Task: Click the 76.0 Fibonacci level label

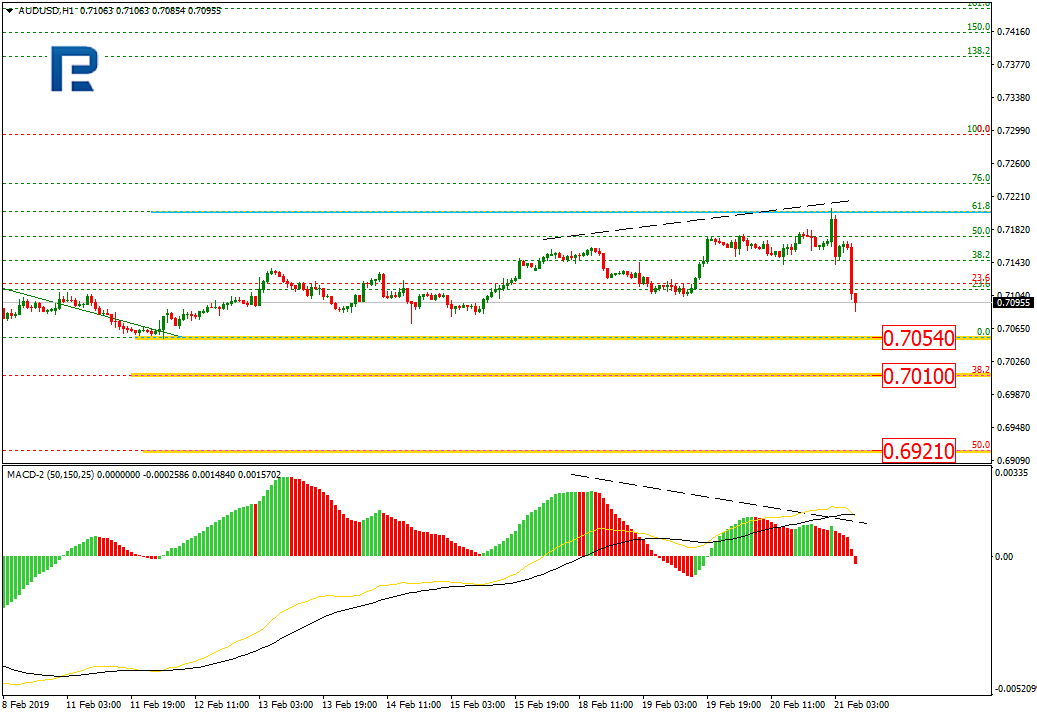Action: [x=980, y=178]
